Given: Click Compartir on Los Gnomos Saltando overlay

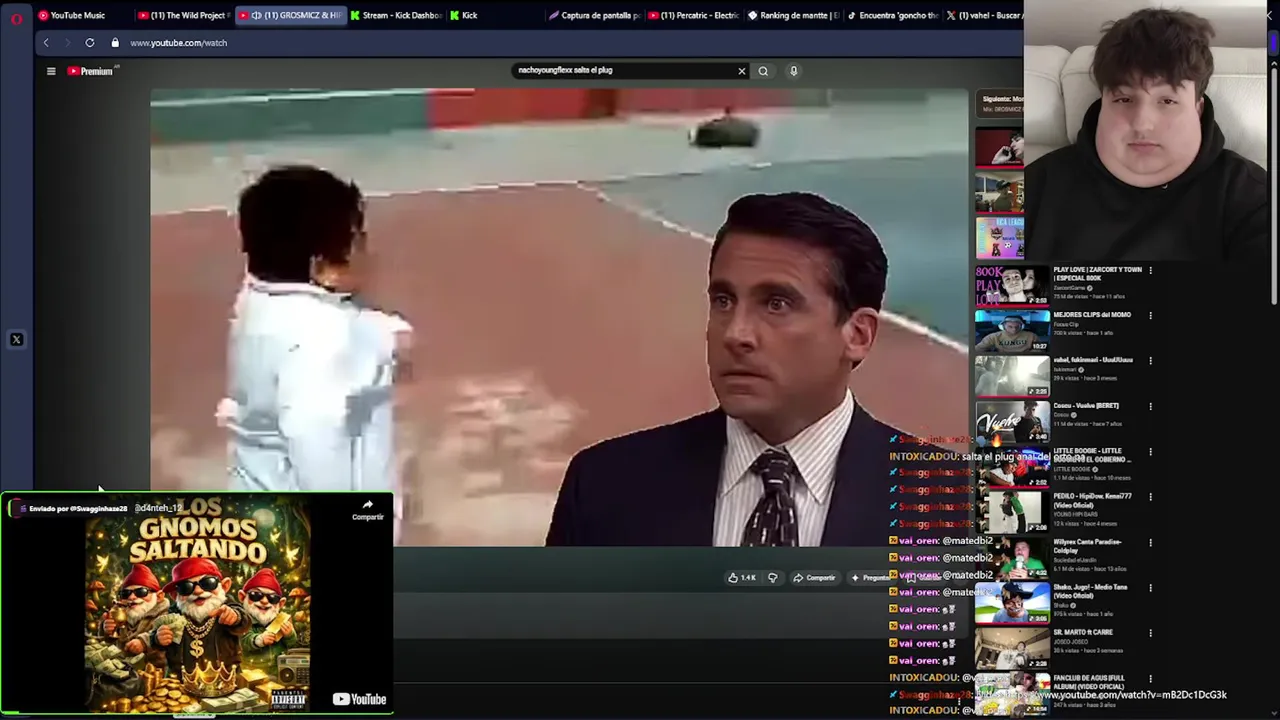Looking at the screenshot, I should [367, 510].
